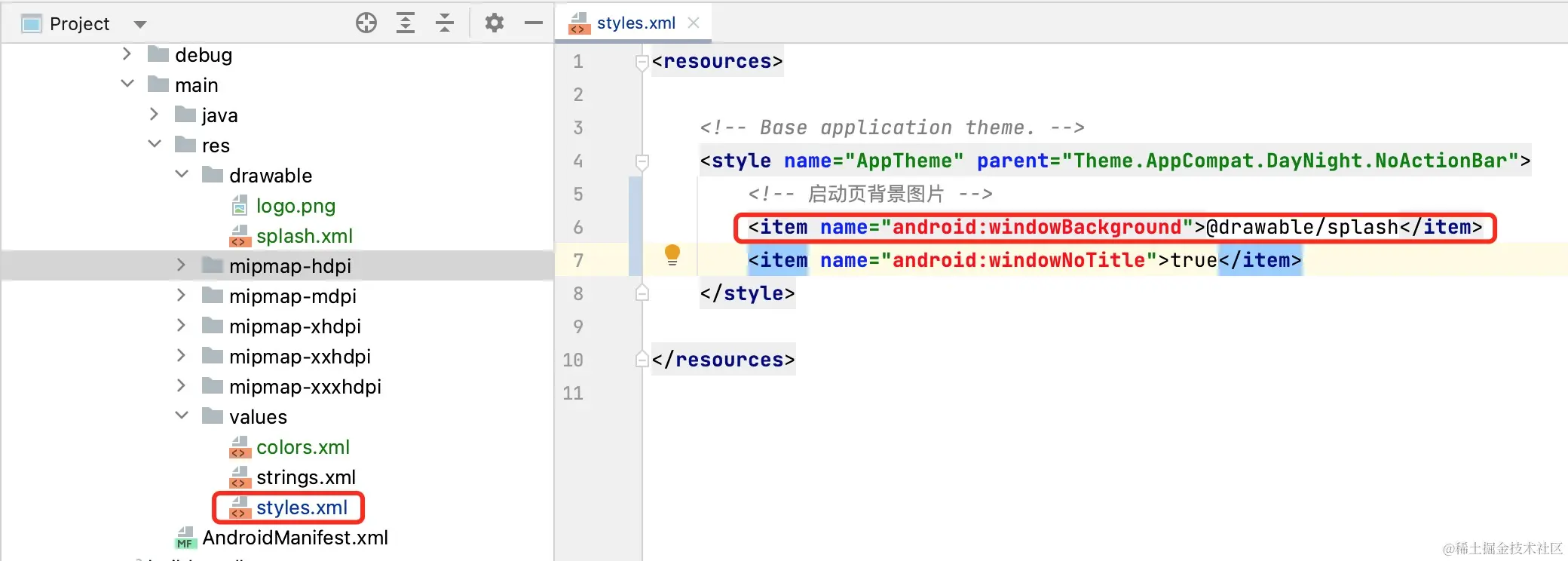Click the @drawable/splash value text
Screen dimensions: 1568x561
pyautogui.click(x=1302, y=227)
